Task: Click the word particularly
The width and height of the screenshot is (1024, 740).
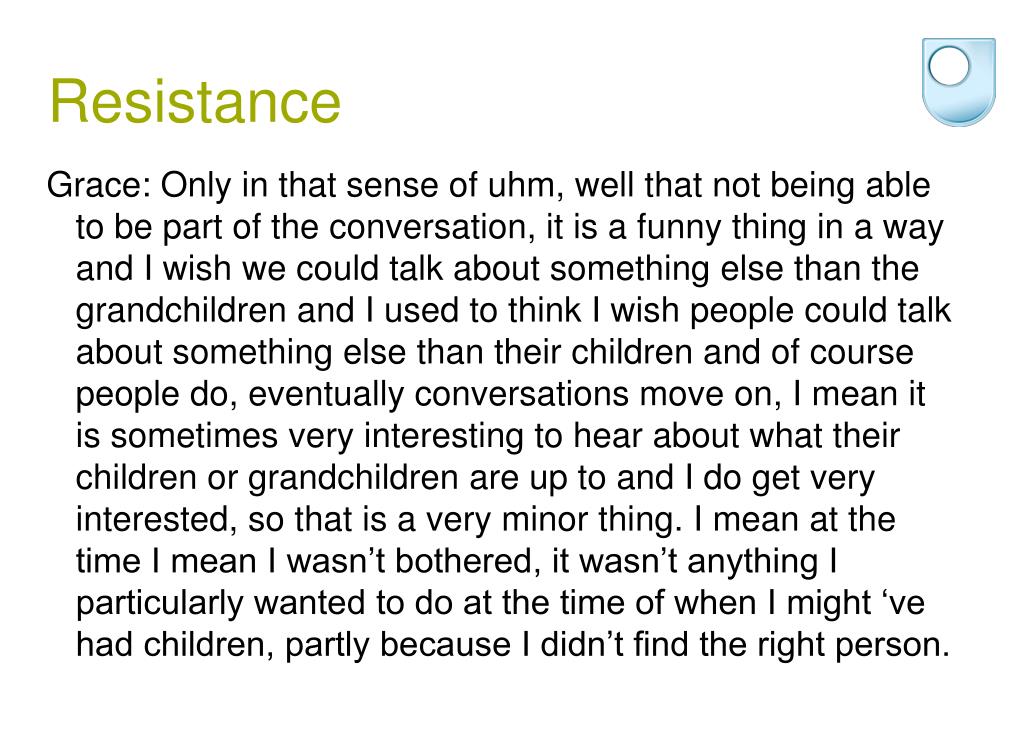Action: coord(160,603)
